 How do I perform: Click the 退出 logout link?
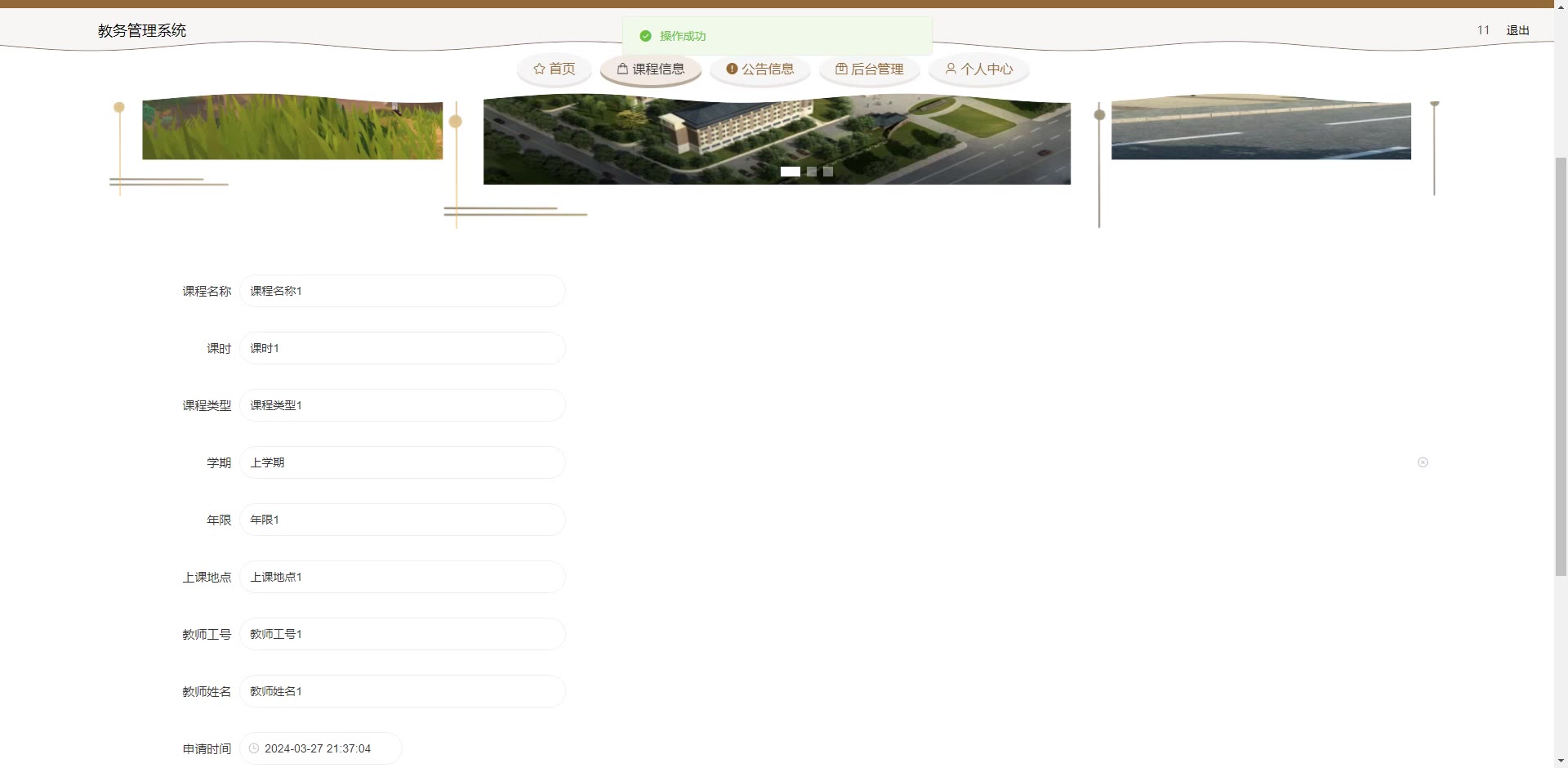click(x=1517, y=30)
